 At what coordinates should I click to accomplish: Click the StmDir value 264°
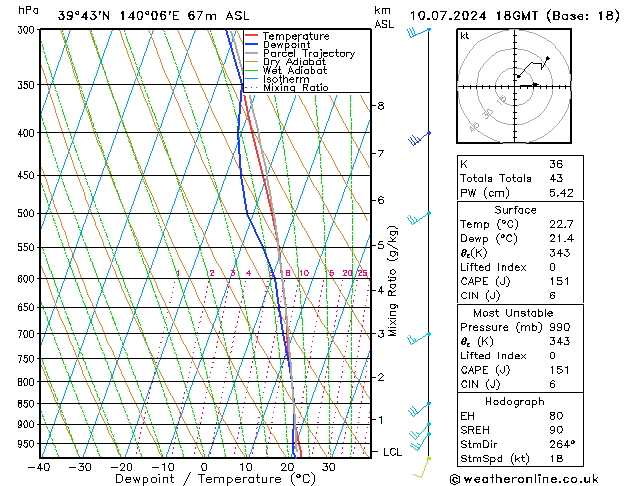(562, 444)
